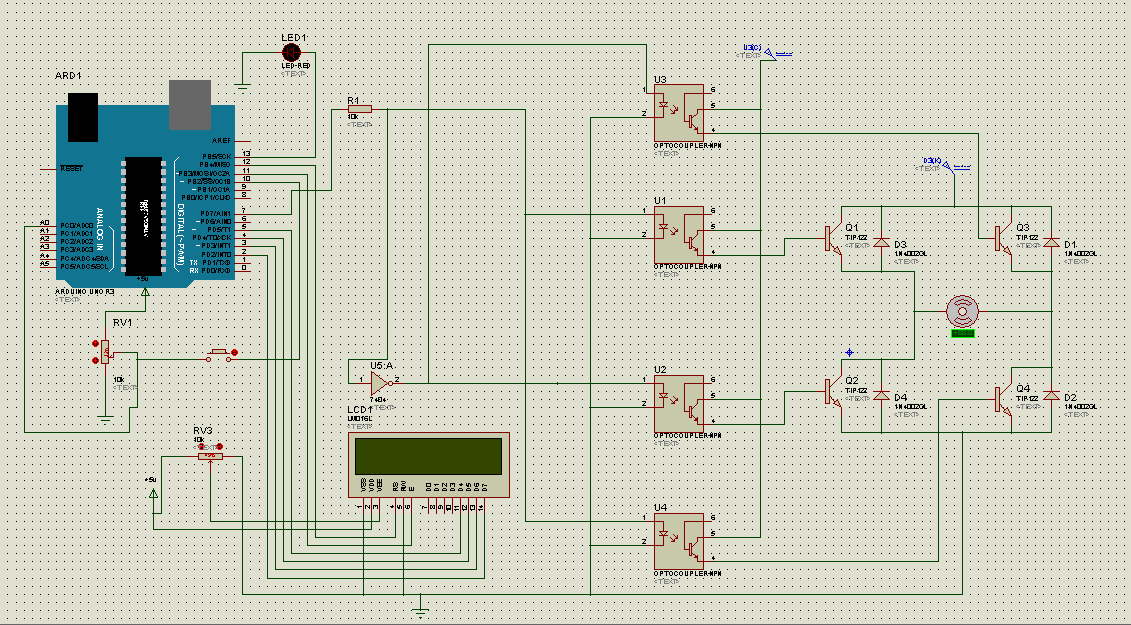
Task: Select optocoupler U1
Action: coord(679,235)
